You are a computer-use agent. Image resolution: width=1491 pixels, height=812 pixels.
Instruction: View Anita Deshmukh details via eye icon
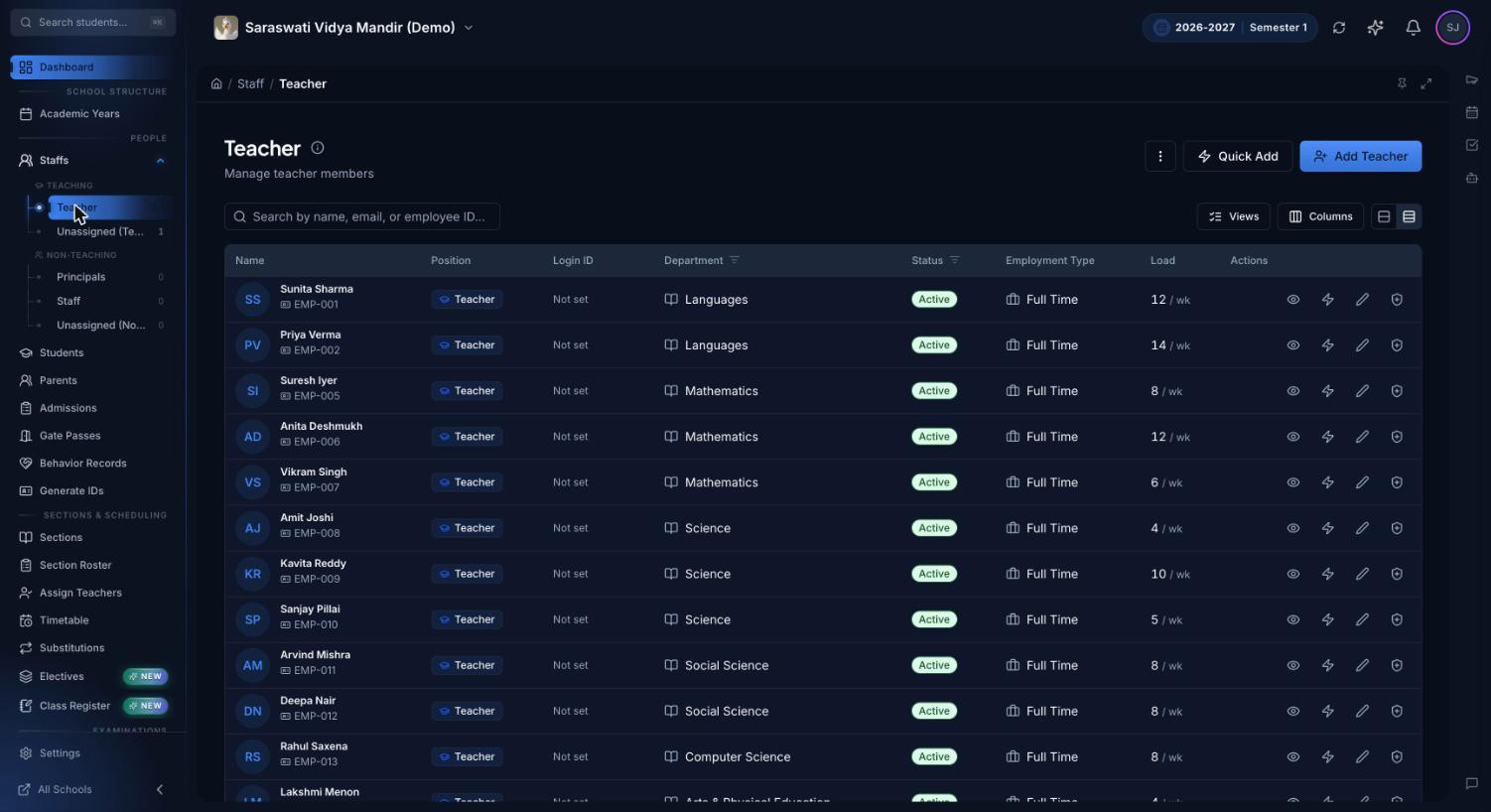coord(1293,437)
